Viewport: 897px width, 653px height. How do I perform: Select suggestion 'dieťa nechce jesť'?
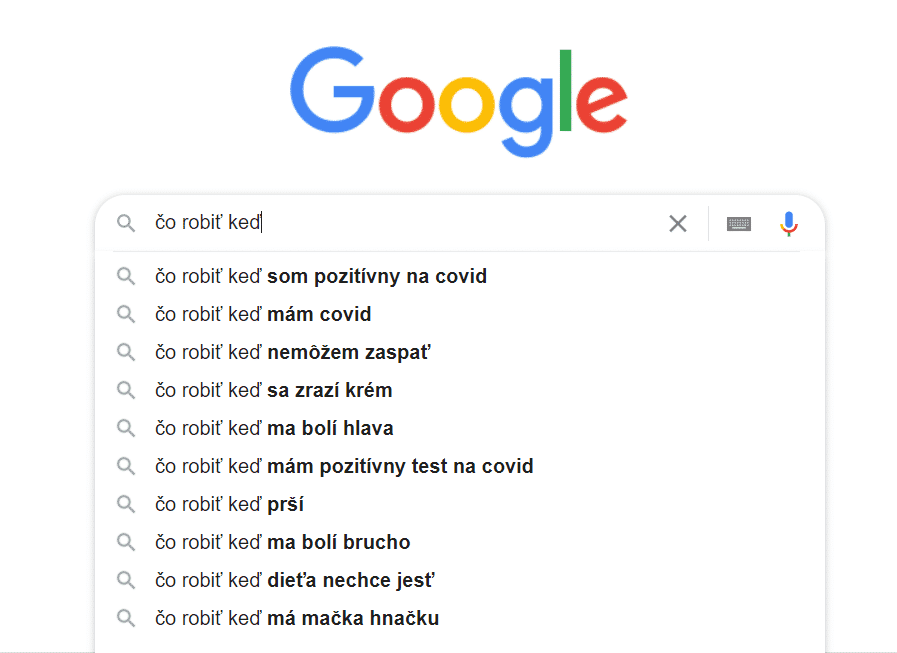[460, 580]
